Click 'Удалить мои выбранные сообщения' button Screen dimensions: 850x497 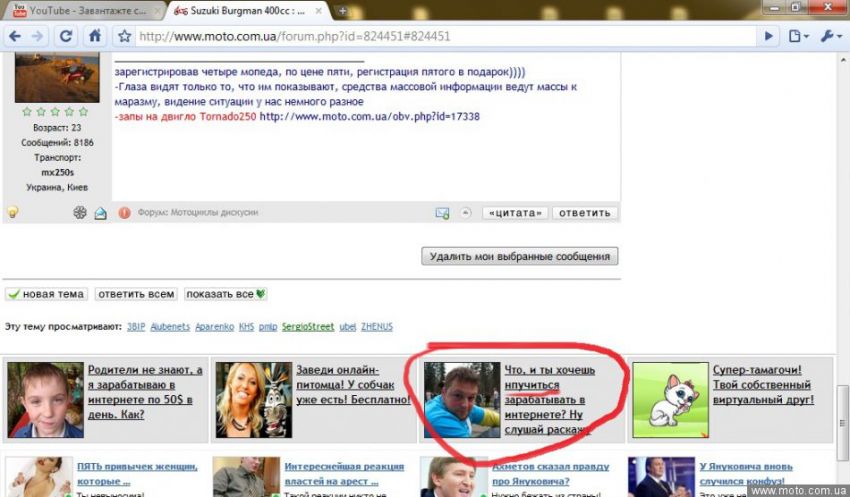519,256
